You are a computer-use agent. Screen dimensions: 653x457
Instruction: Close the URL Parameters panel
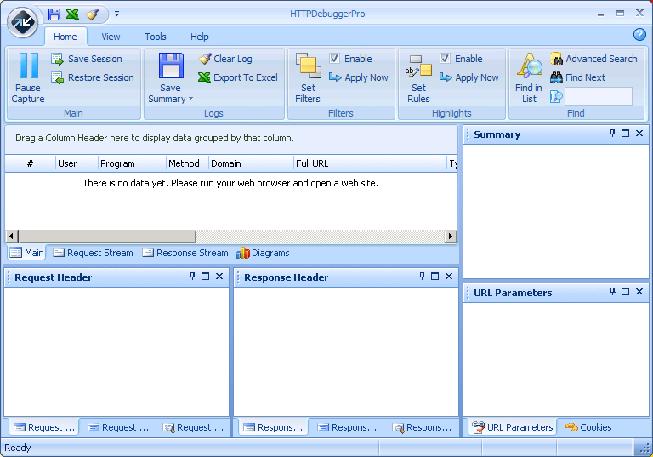(x=639, y=291)
